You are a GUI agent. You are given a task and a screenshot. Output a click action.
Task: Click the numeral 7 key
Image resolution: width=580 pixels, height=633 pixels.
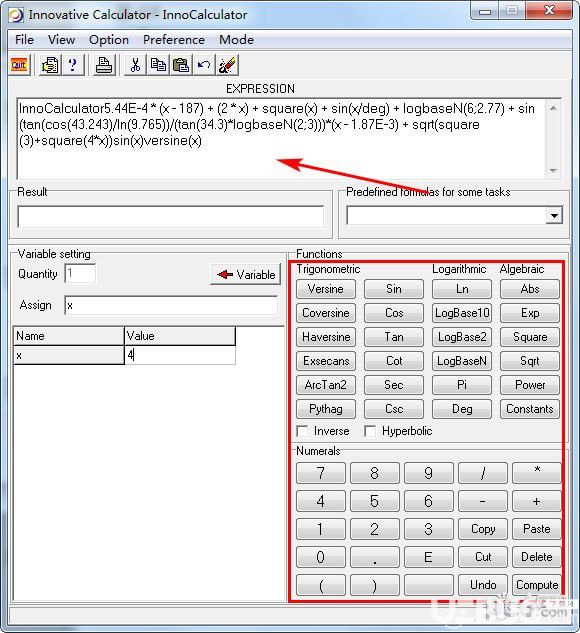321,473
